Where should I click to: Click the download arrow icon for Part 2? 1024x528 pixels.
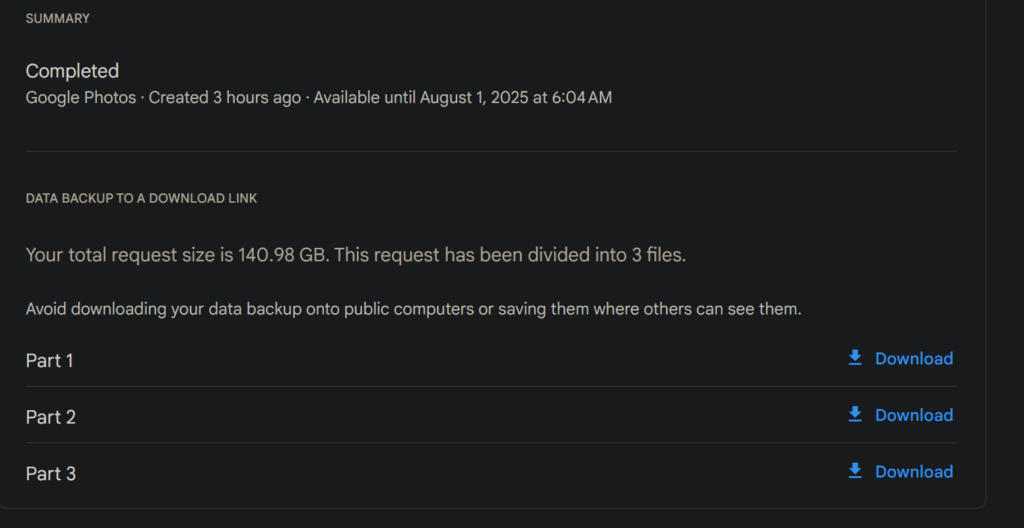pos(855,415)
